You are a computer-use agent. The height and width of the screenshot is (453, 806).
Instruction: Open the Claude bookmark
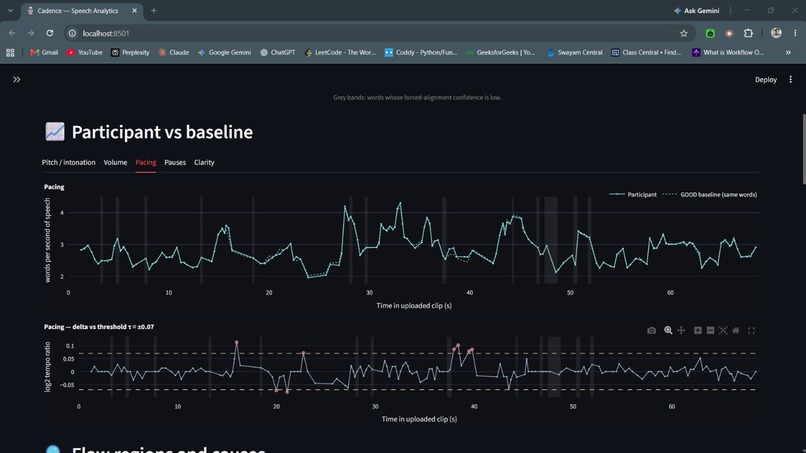tap(174, 52)
